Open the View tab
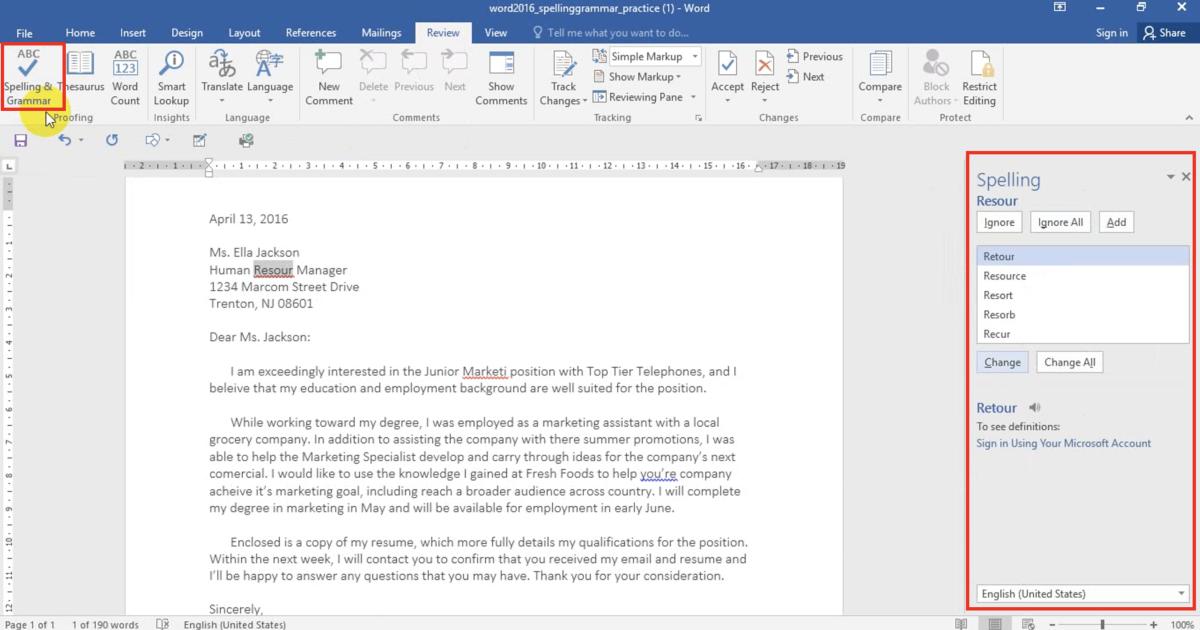 click(x=496, y=33)
